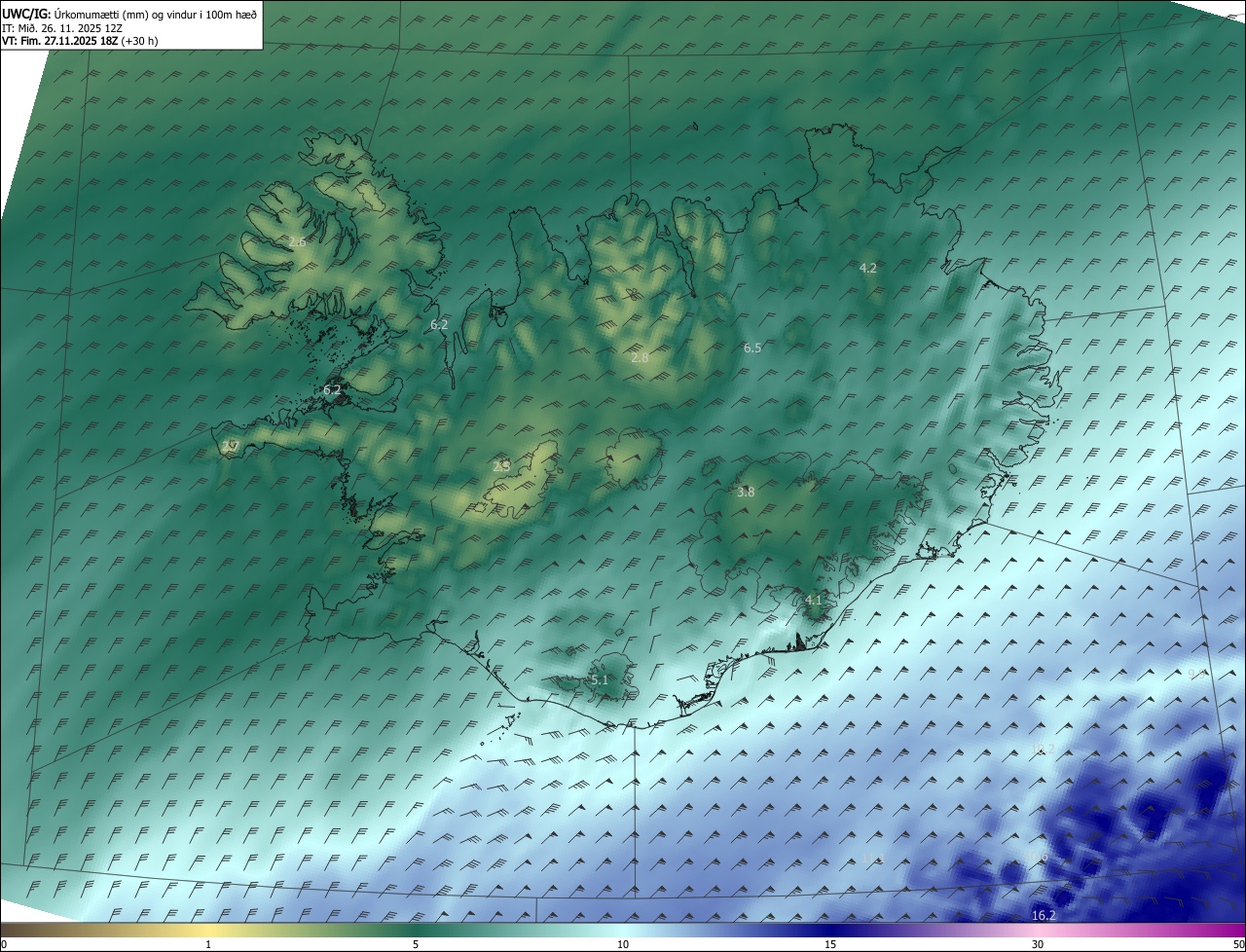Click the 16.2 value at the map bottom
This screenshot has height=952, width=1246.
(1044, 915)
